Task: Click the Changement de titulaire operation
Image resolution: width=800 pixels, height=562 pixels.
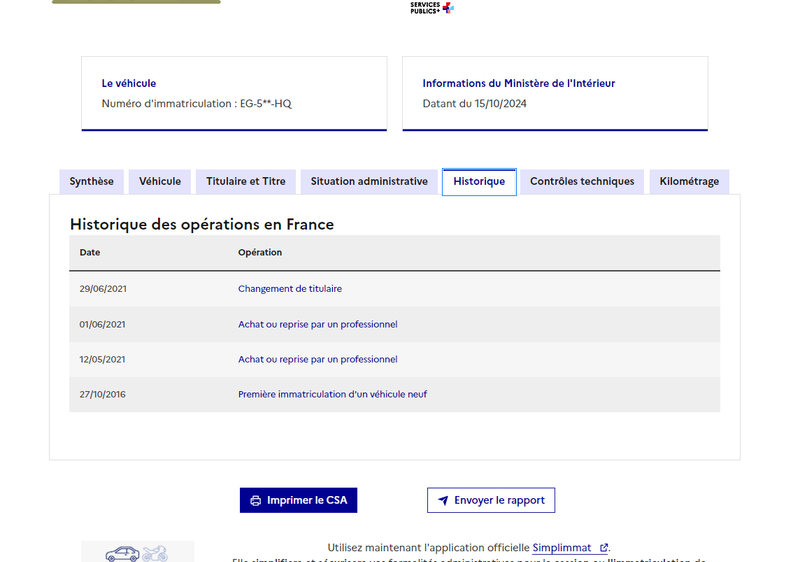Action: [290, 289]
